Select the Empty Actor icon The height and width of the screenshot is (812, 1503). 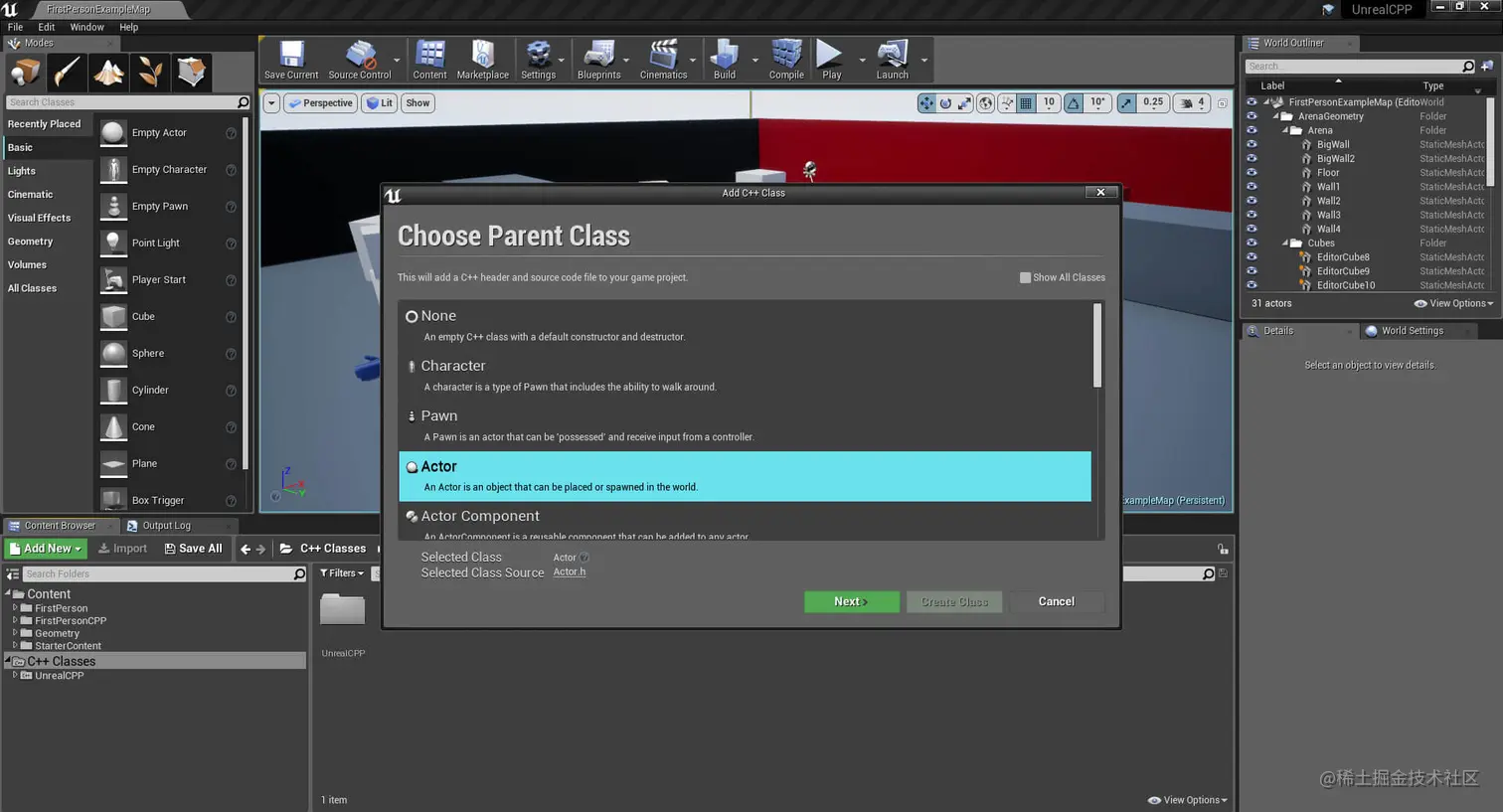[x=113, y=132]
